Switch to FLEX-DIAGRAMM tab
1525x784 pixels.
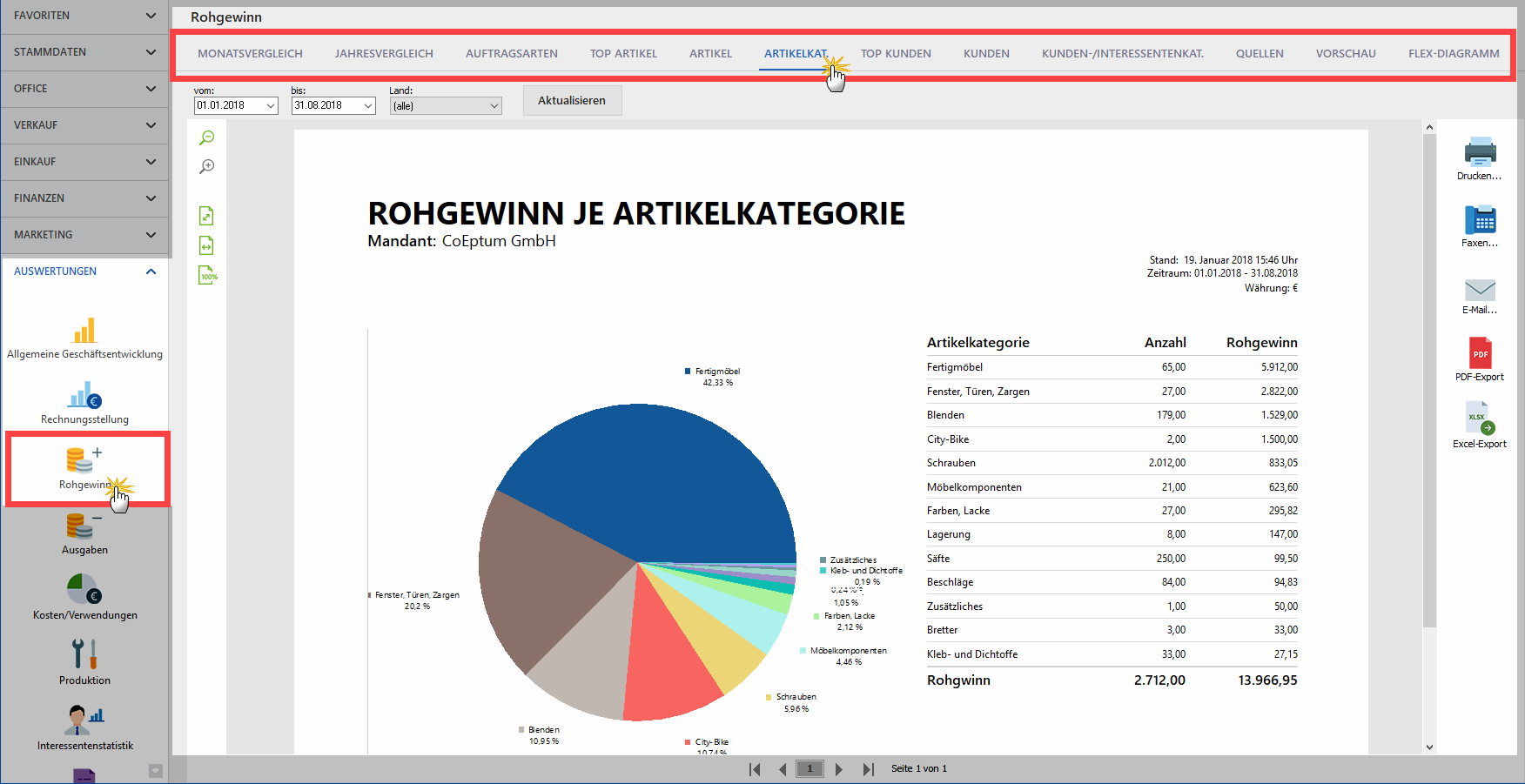click(x=1454, y=54)
